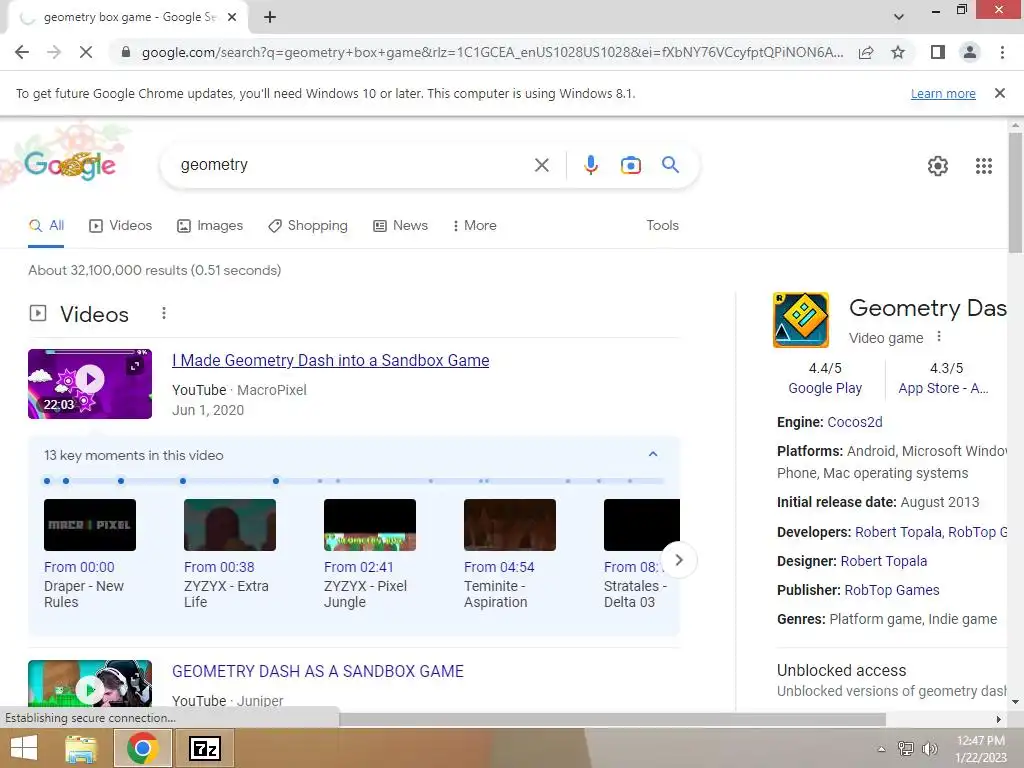
Task: Open File Explorer from taskbar
Action: [81, 748]
